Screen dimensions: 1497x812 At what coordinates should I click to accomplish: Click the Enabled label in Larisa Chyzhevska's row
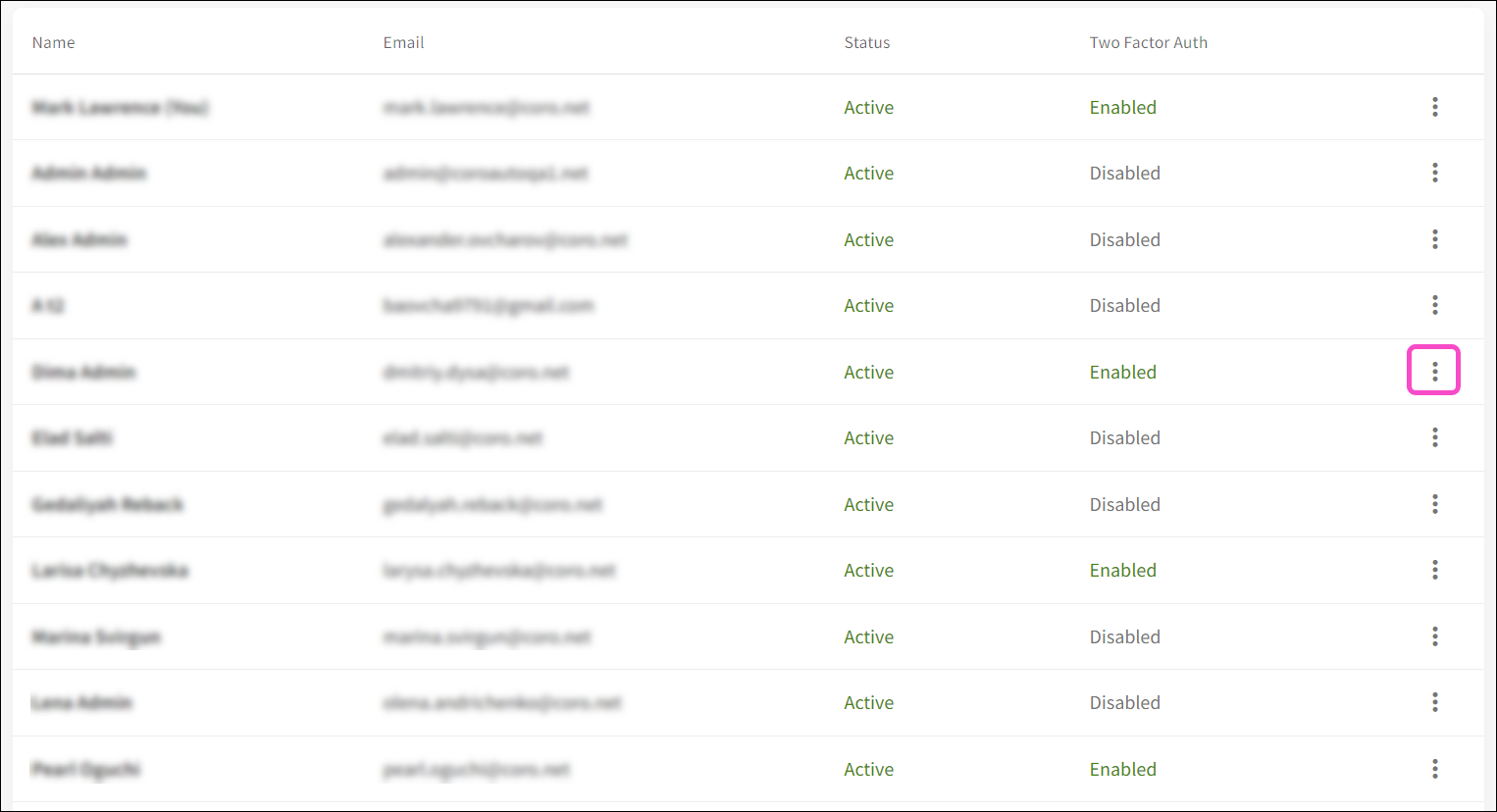(x=1122, y=571)
